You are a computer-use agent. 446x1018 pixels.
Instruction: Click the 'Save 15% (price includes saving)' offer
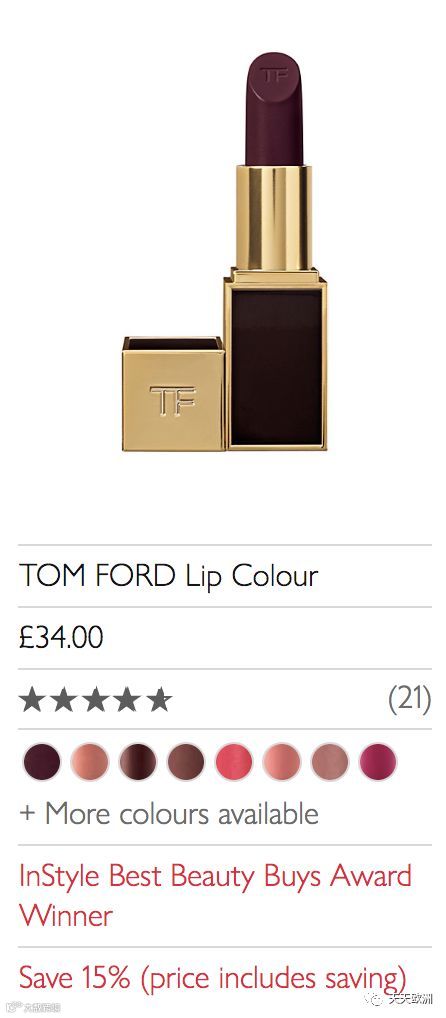[x=213, y=977]
